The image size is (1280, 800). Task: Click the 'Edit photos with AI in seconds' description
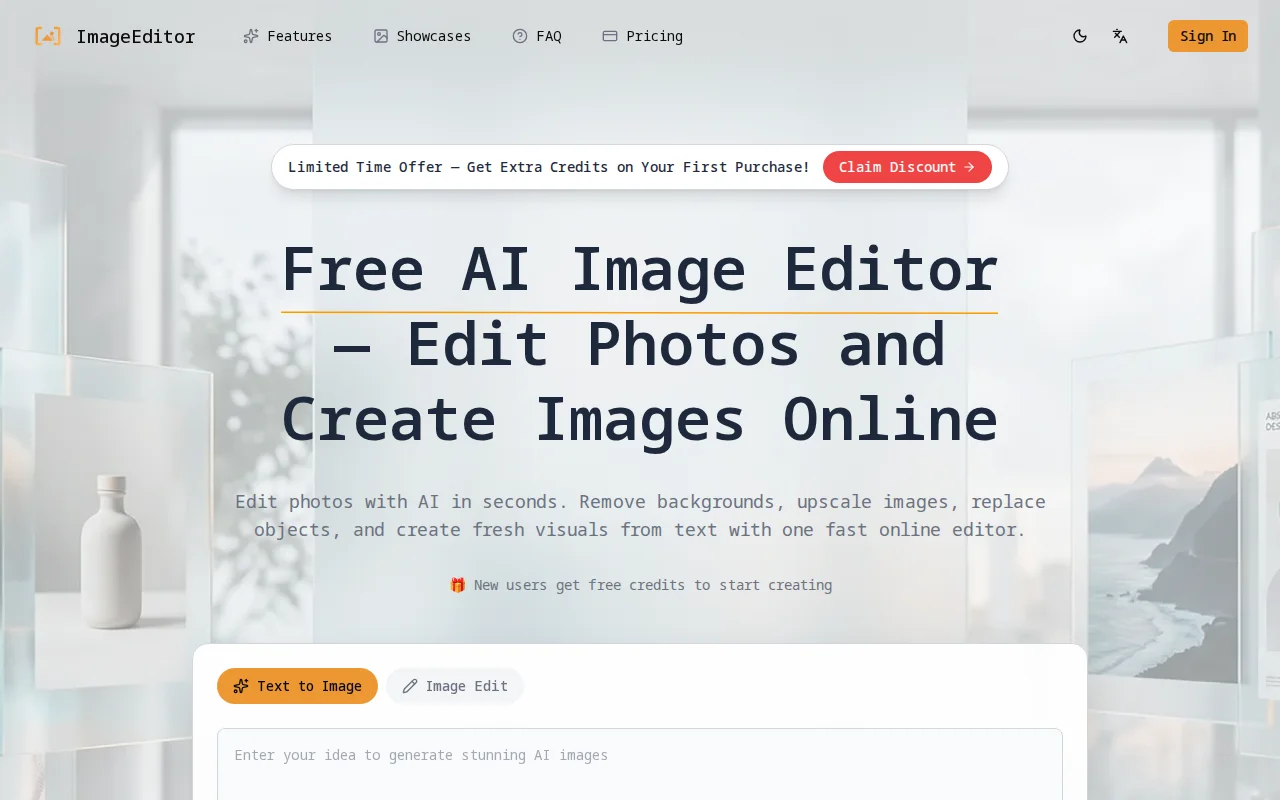[x=640, y=516]
